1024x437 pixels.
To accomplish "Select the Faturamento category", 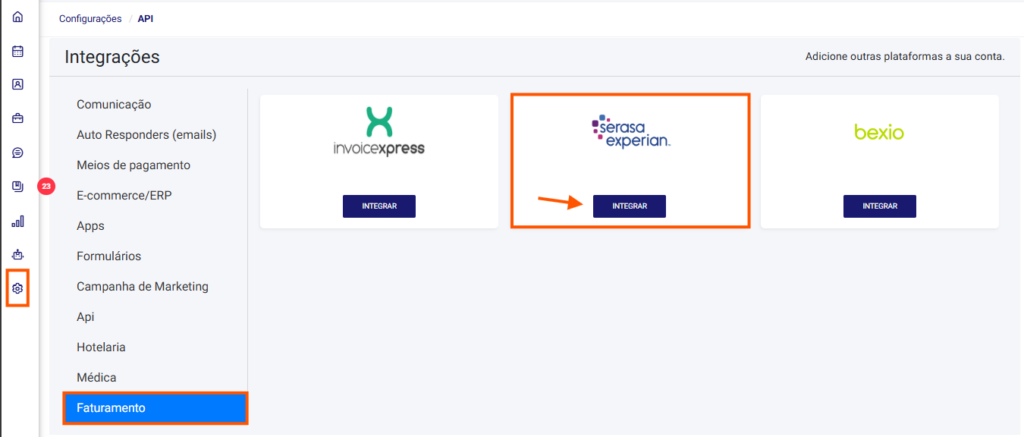I will (111, 408).
